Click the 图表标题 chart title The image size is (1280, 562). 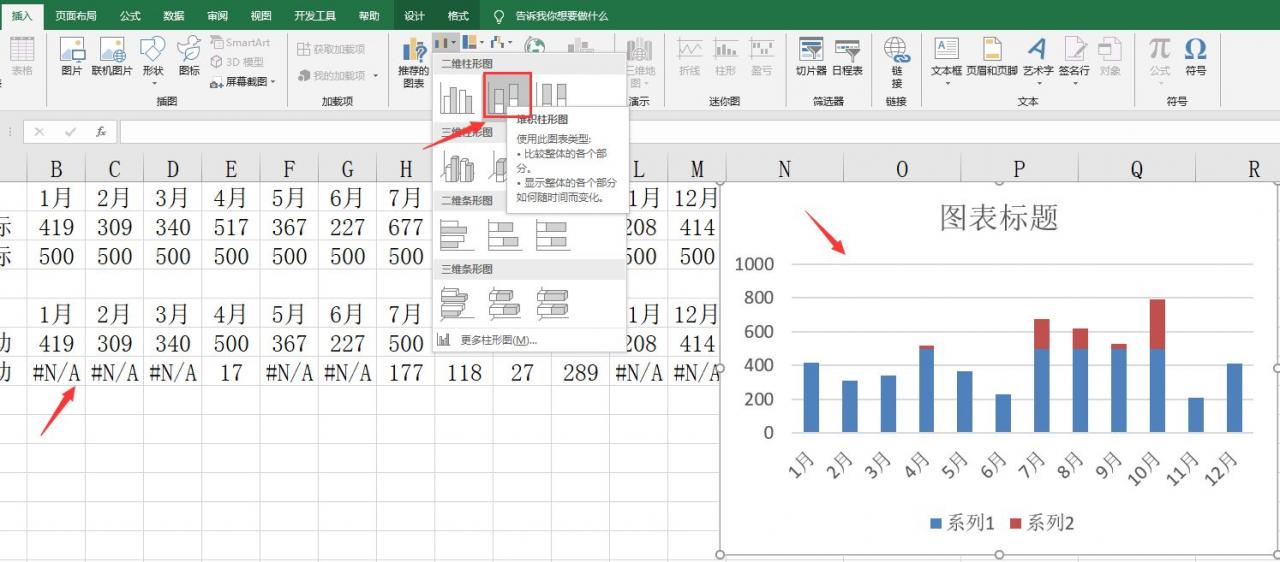998,217
